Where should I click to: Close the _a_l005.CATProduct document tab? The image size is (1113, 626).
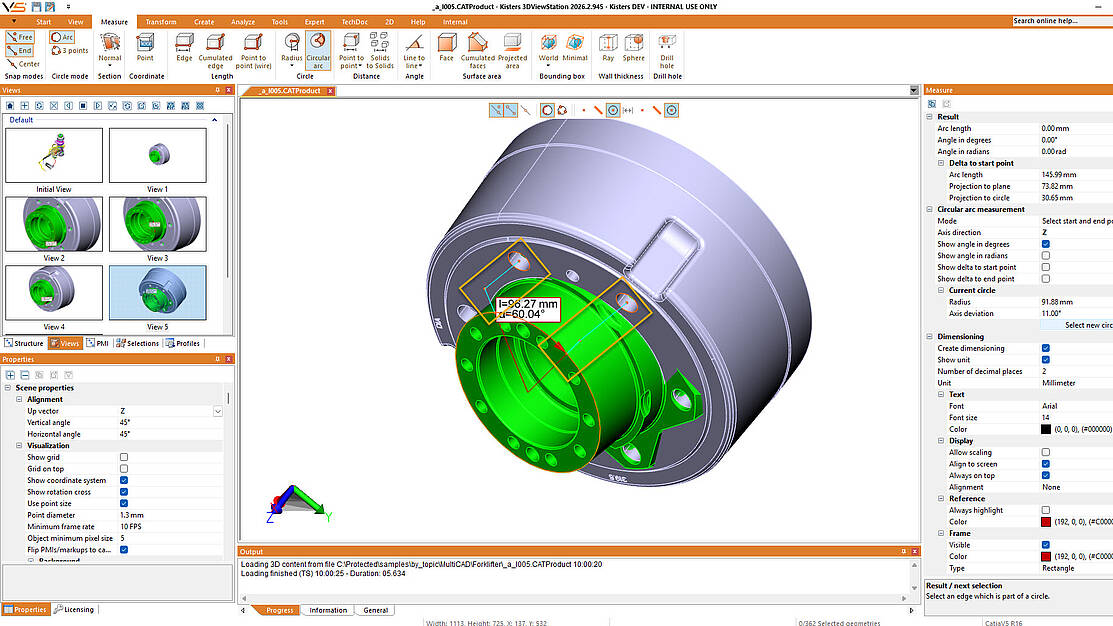[330, 91]
